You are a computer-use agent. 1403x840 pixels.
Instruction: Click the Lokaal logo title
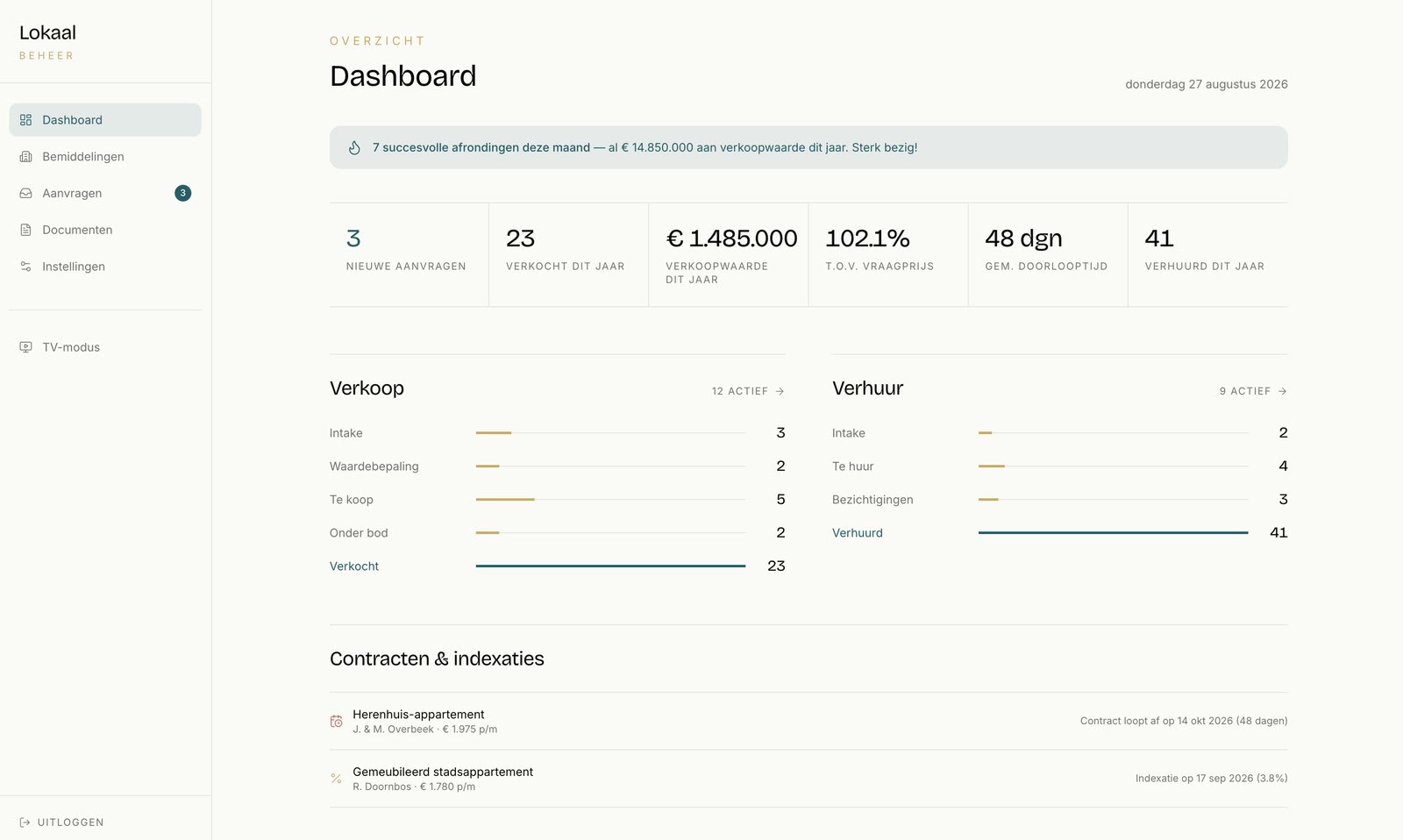(x=47, y=32)
